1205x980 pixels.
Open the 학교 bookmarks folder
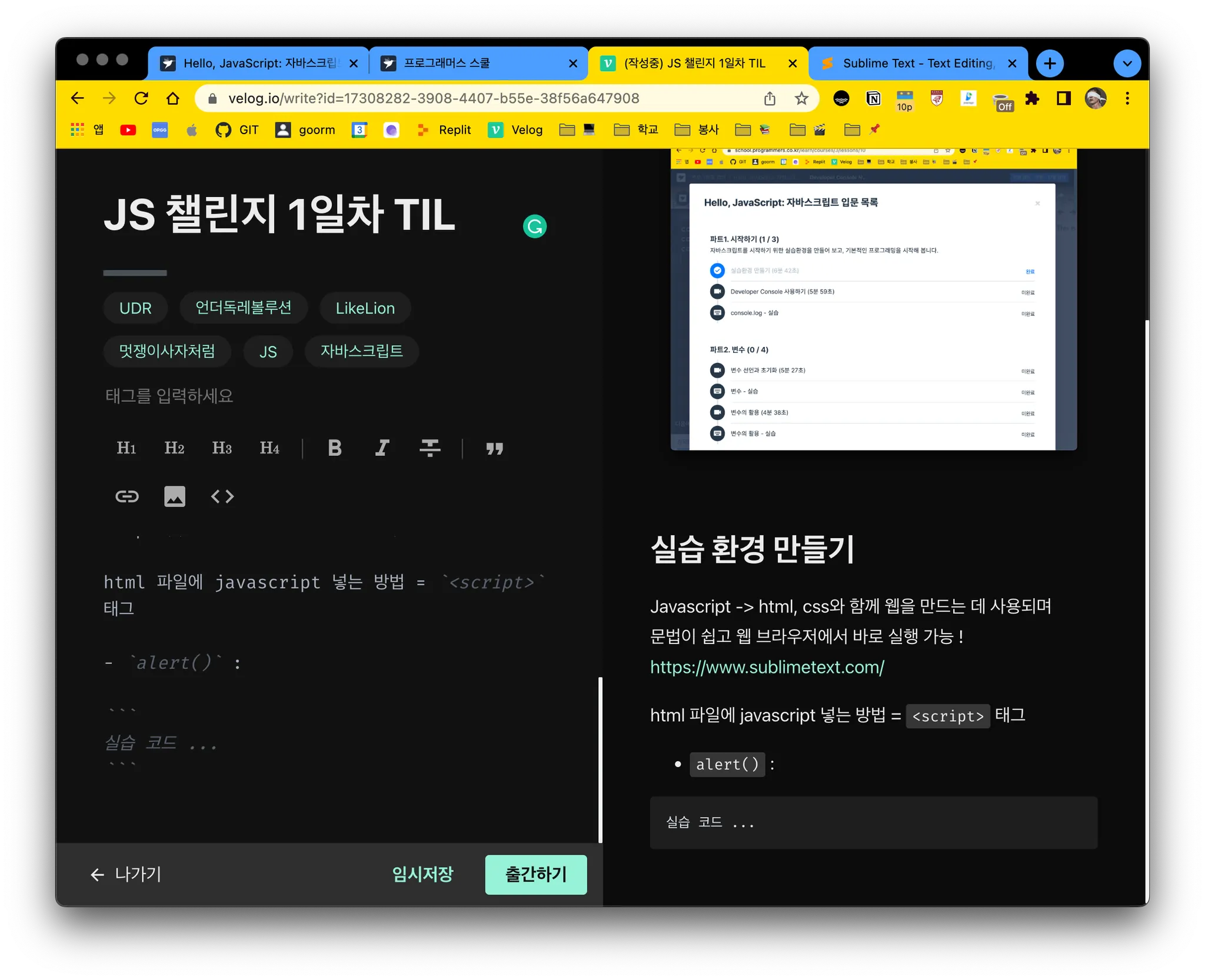point(636,129)
